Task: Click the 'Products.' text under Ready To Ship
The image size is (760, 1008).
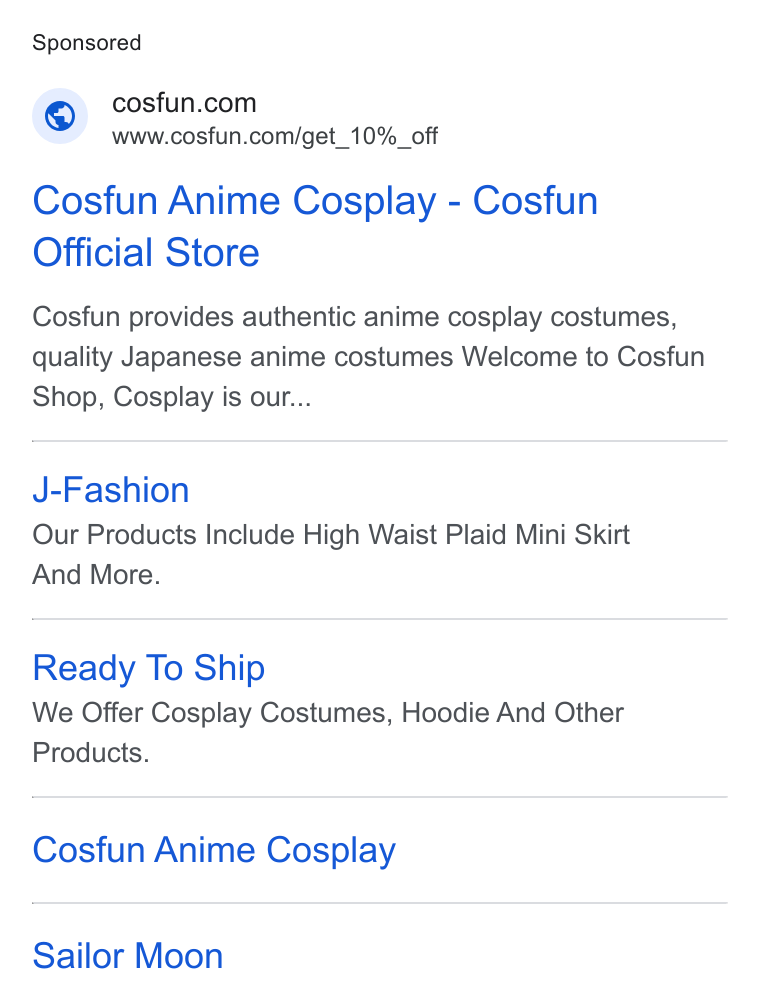Action: (x=91, y=753)
